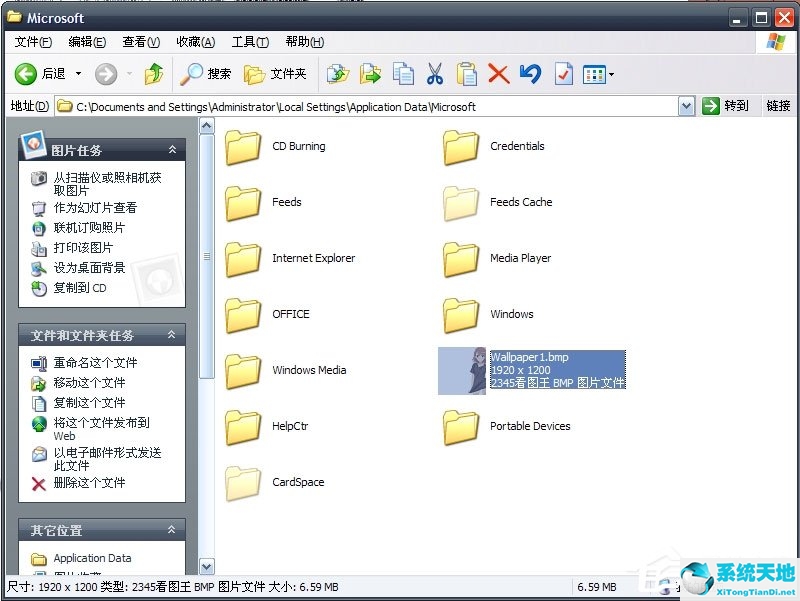The width and height of the screenshot is (800, 601).
Task: Click the Undo arrow icon
Action: [x=529, y=73]
